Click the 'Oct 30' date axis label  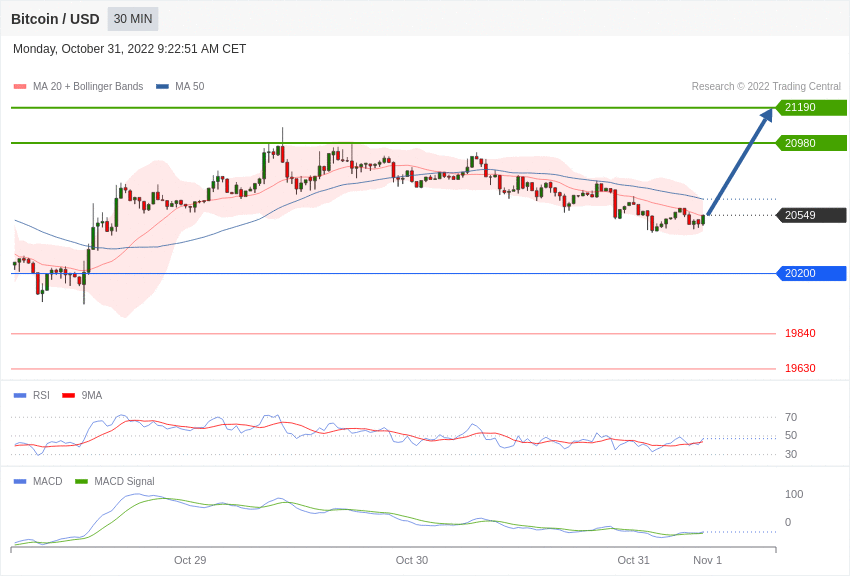point(412,560)
